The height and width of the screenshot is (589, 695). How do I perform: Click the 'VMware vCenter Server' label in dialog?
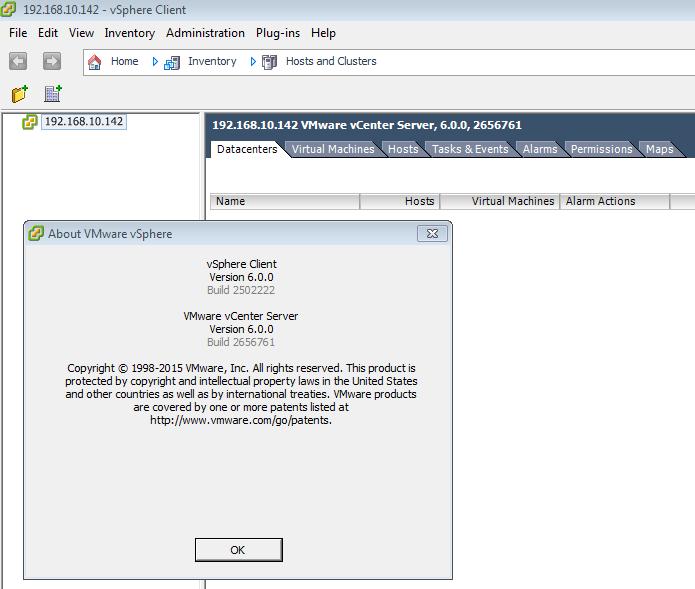[241, 316]
